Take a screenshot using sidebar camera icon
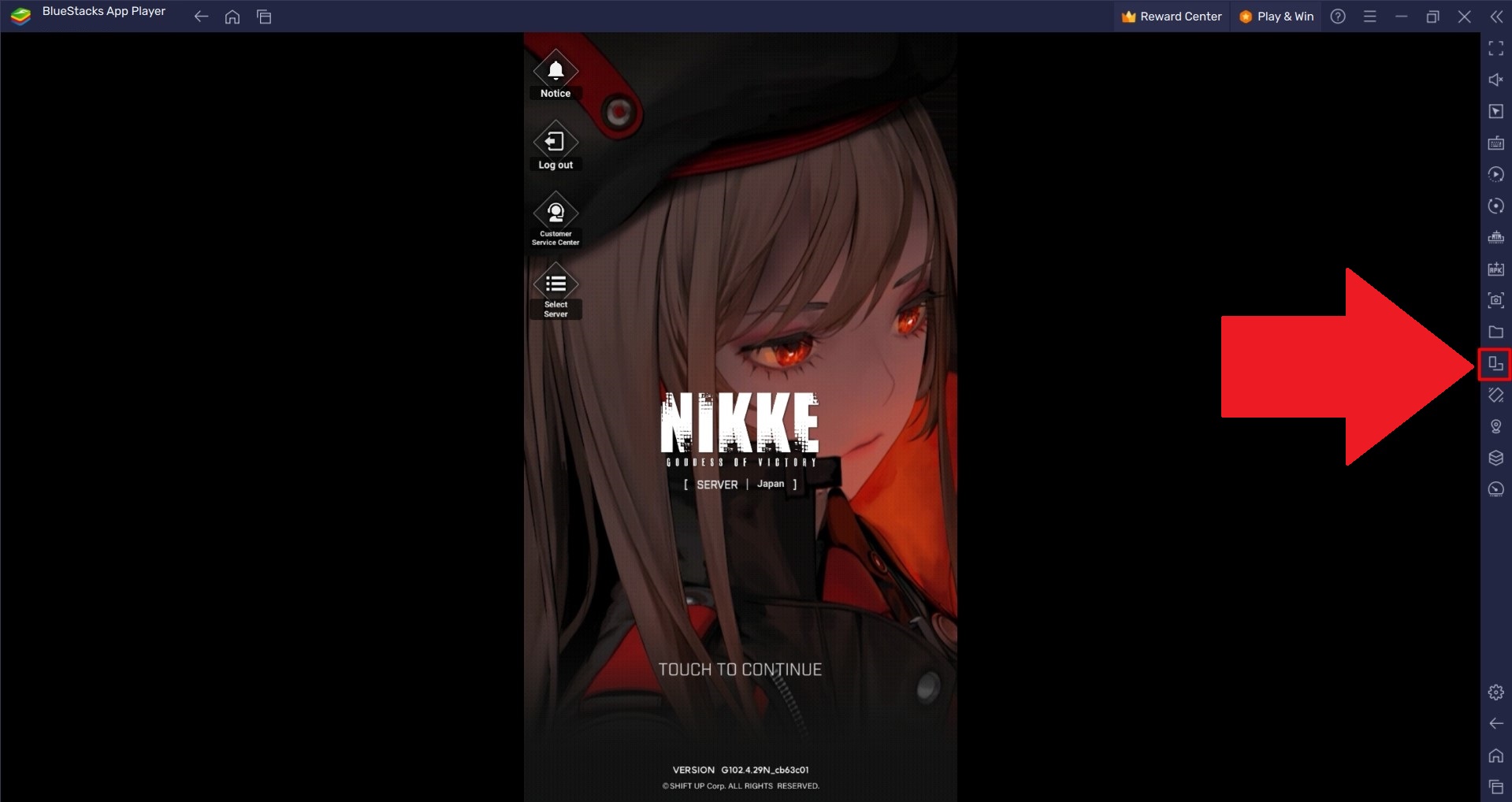 click(x=1495, y=300)
